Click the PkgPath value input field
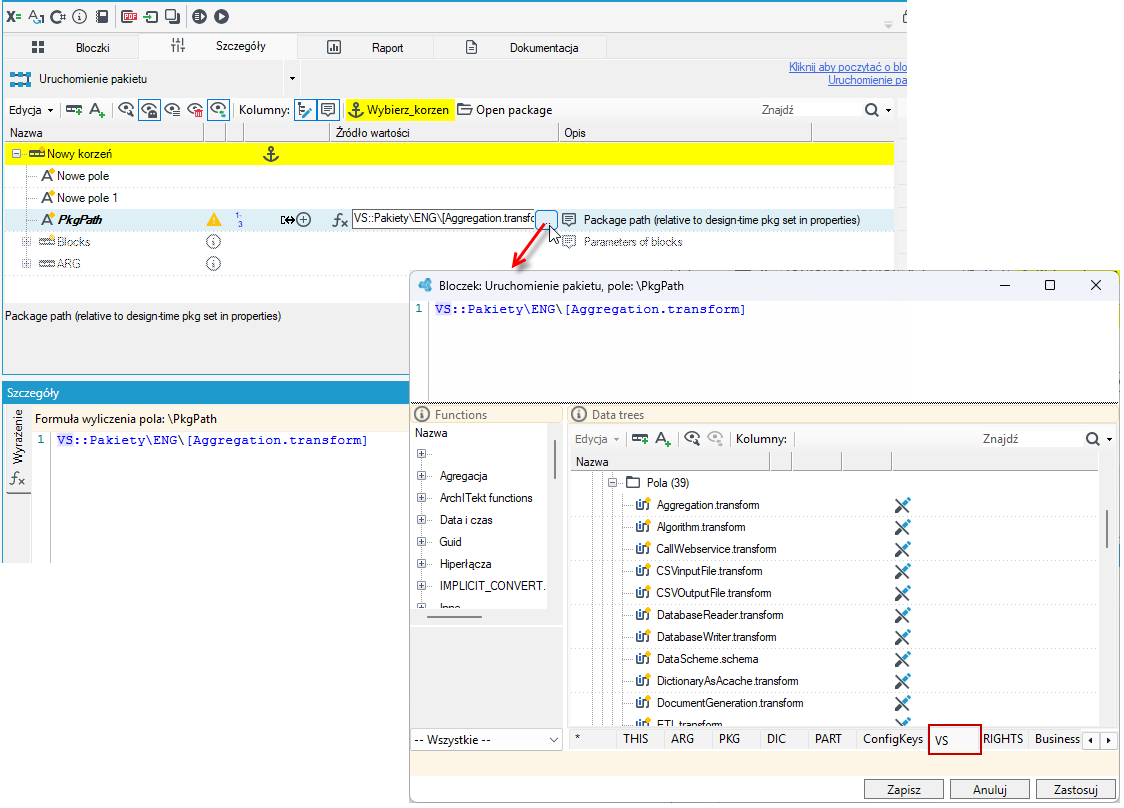 (444, 219)
